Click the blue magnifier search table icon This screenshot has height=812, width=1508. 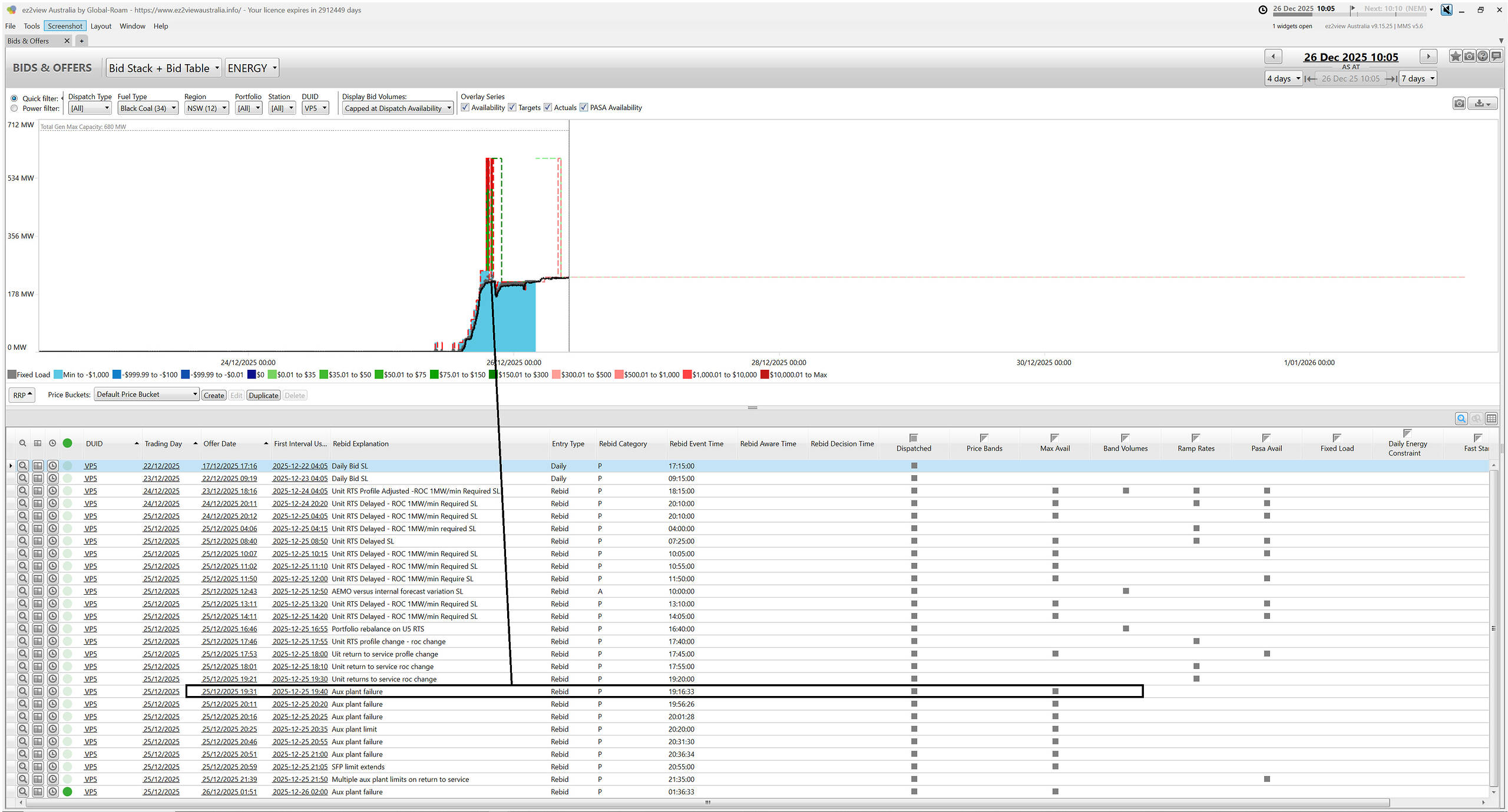(1461, 419)
